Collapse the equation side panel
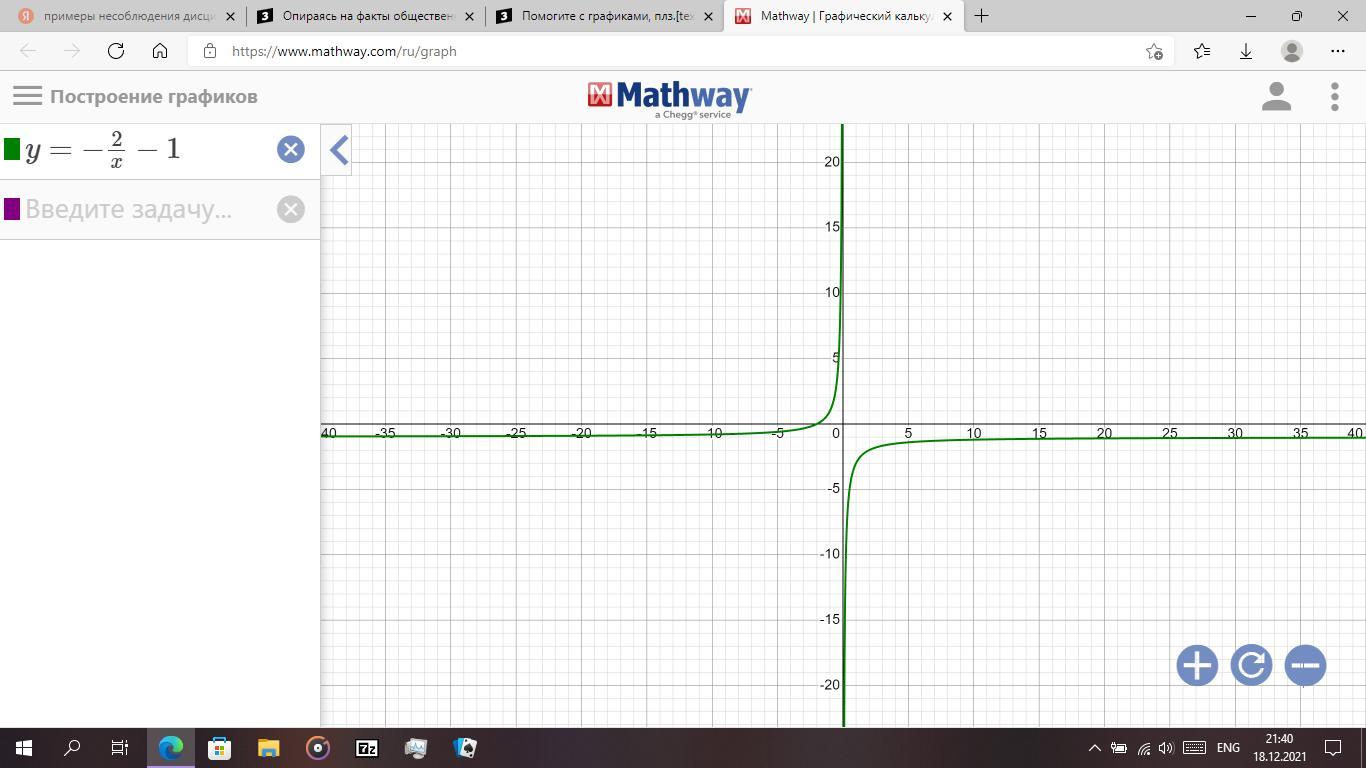Image resolution: width=1366 pixels, height=768 pixels. (x=338, y=150)
